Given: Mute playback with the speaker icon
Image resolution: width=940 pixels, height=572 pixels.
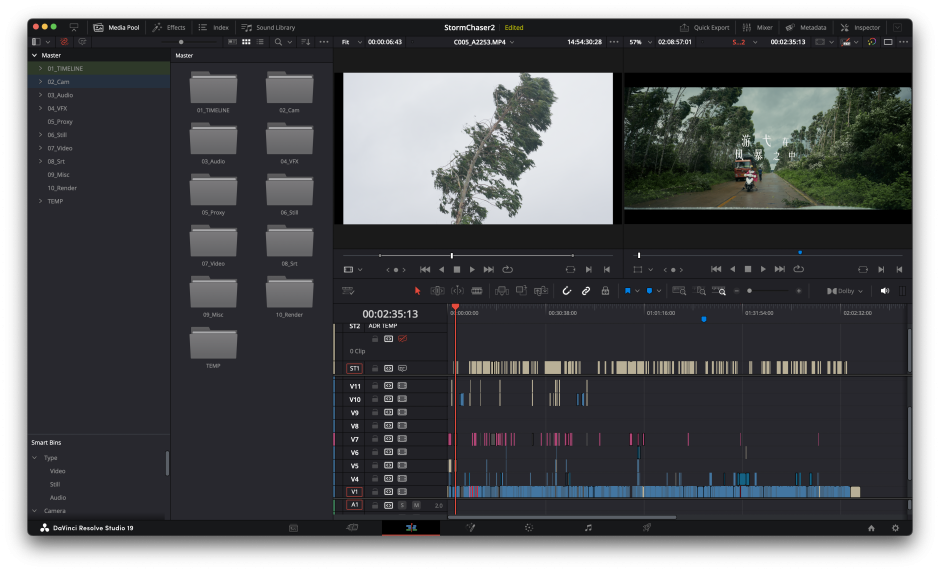Looking at the screenshot, I should 885,291.
